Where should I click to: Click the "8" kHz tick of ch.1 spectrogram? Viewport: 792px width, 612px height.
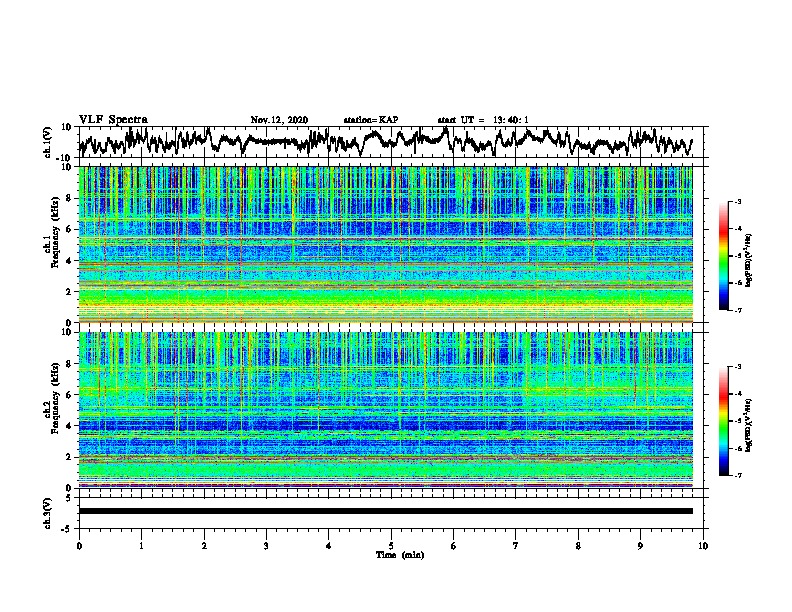[x=69, y=198]
